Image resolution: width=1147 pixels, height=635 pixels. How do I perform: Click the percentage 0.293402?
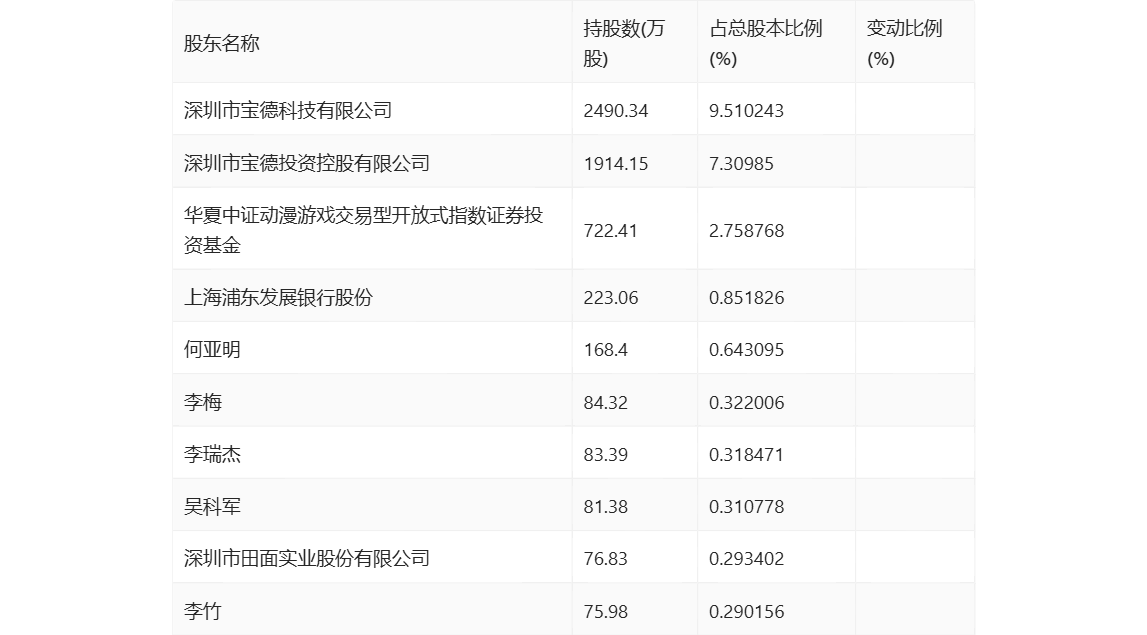[746, 559]
